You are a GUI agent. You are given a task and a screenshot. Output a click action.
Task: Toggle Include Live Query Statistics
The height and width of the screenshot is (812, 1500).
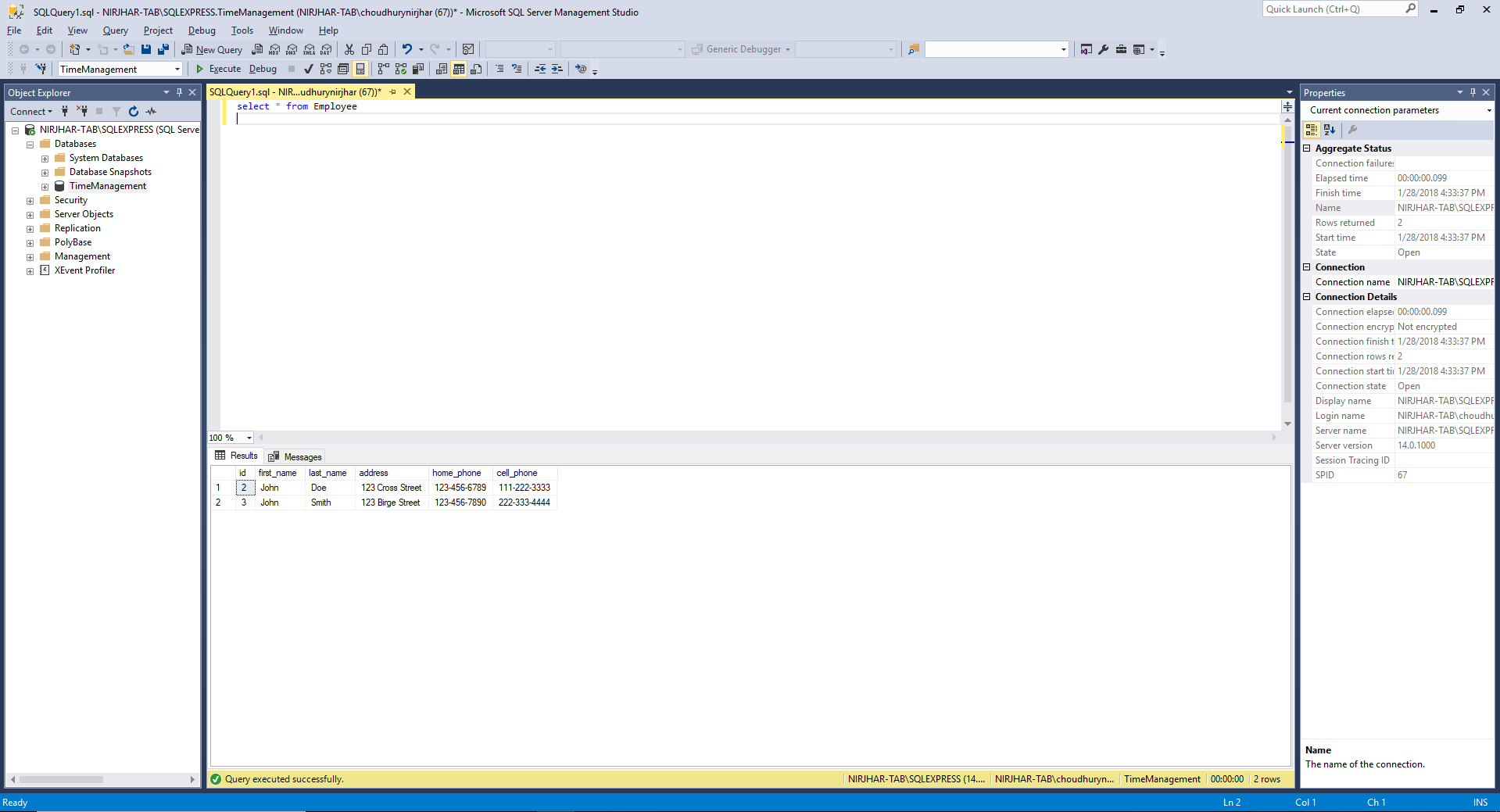coord(401,69)
